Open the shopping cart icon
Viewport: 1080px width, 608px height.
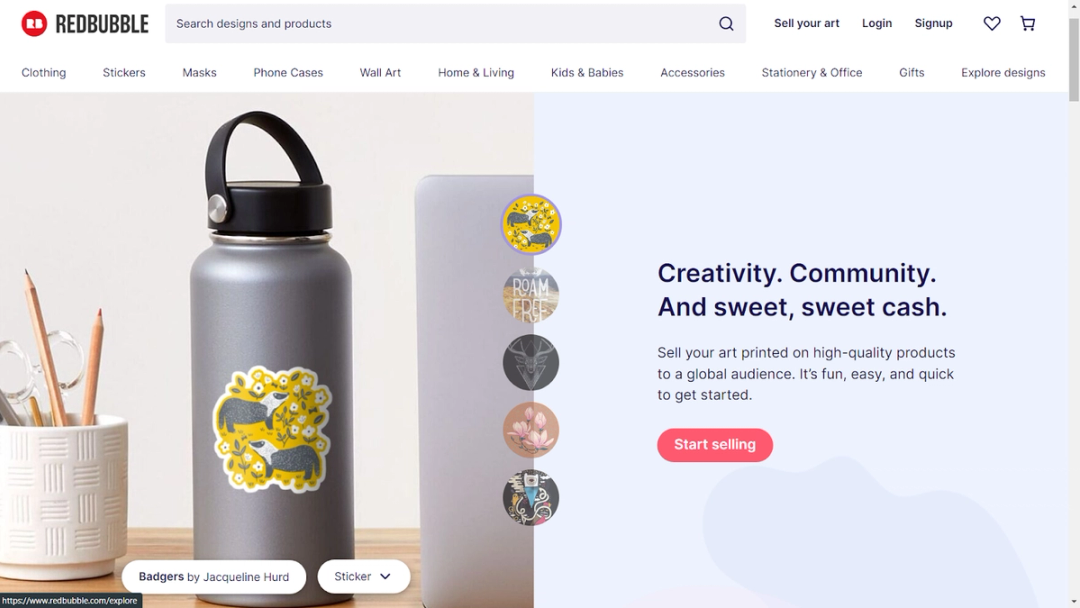coord(1028,23)
